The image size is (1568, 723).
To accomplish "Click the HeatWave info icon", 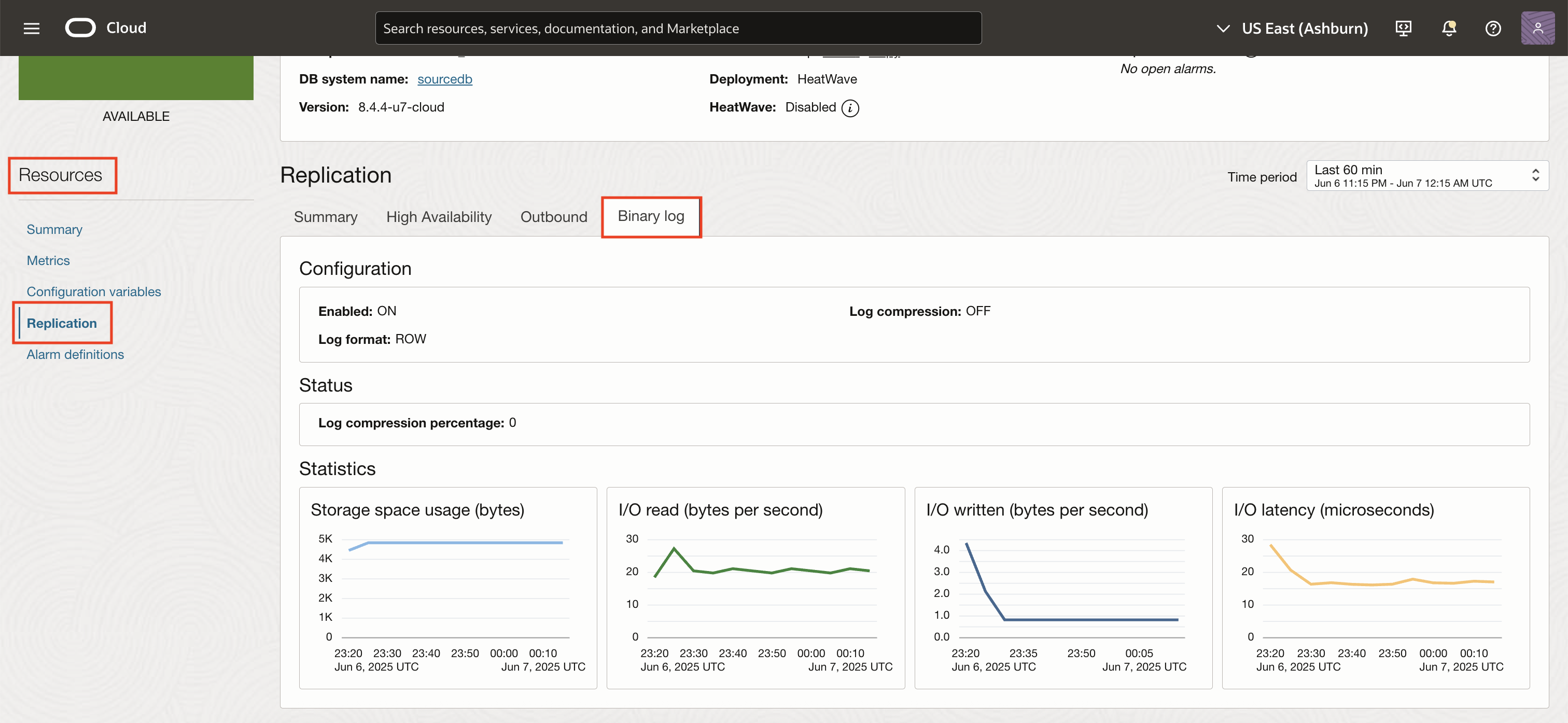I will click(x=850, y=108).
